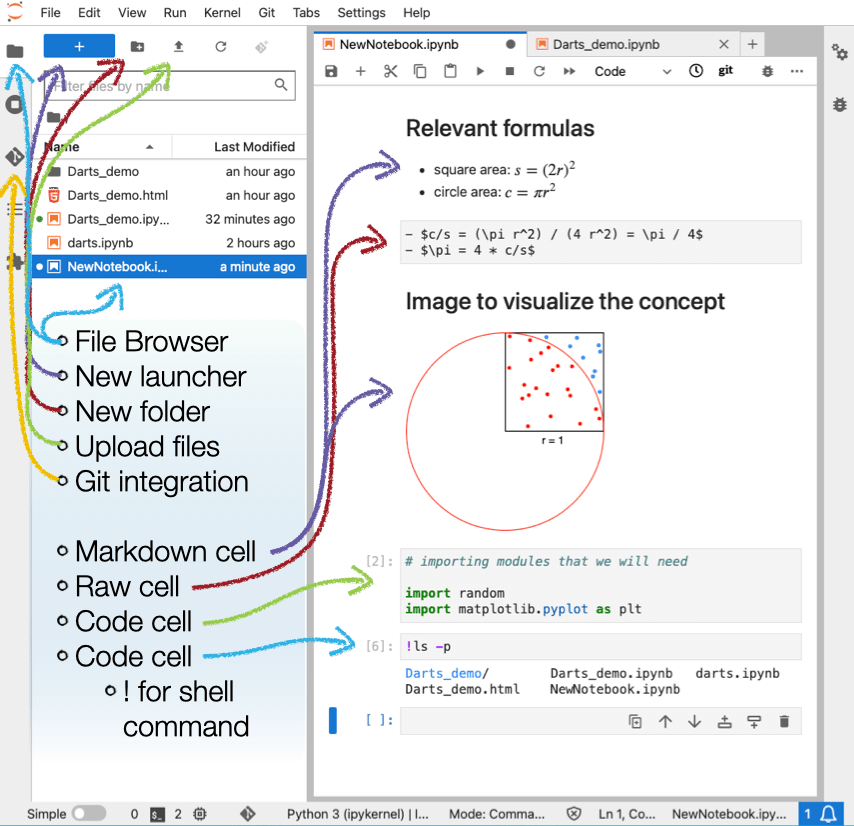Open more commands with ellipsis menu

tap(797, 71)
